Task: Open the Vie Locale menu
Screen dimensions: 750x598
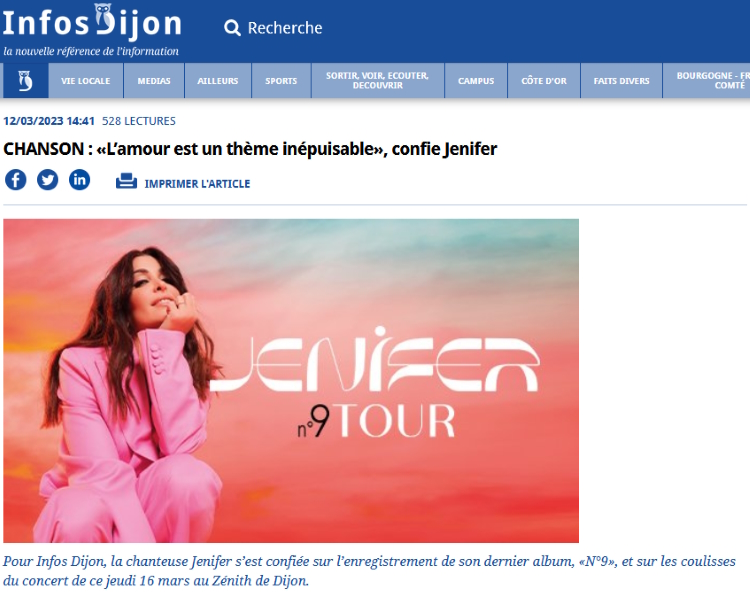Action: pyautogui.click(x=86, y=80)
